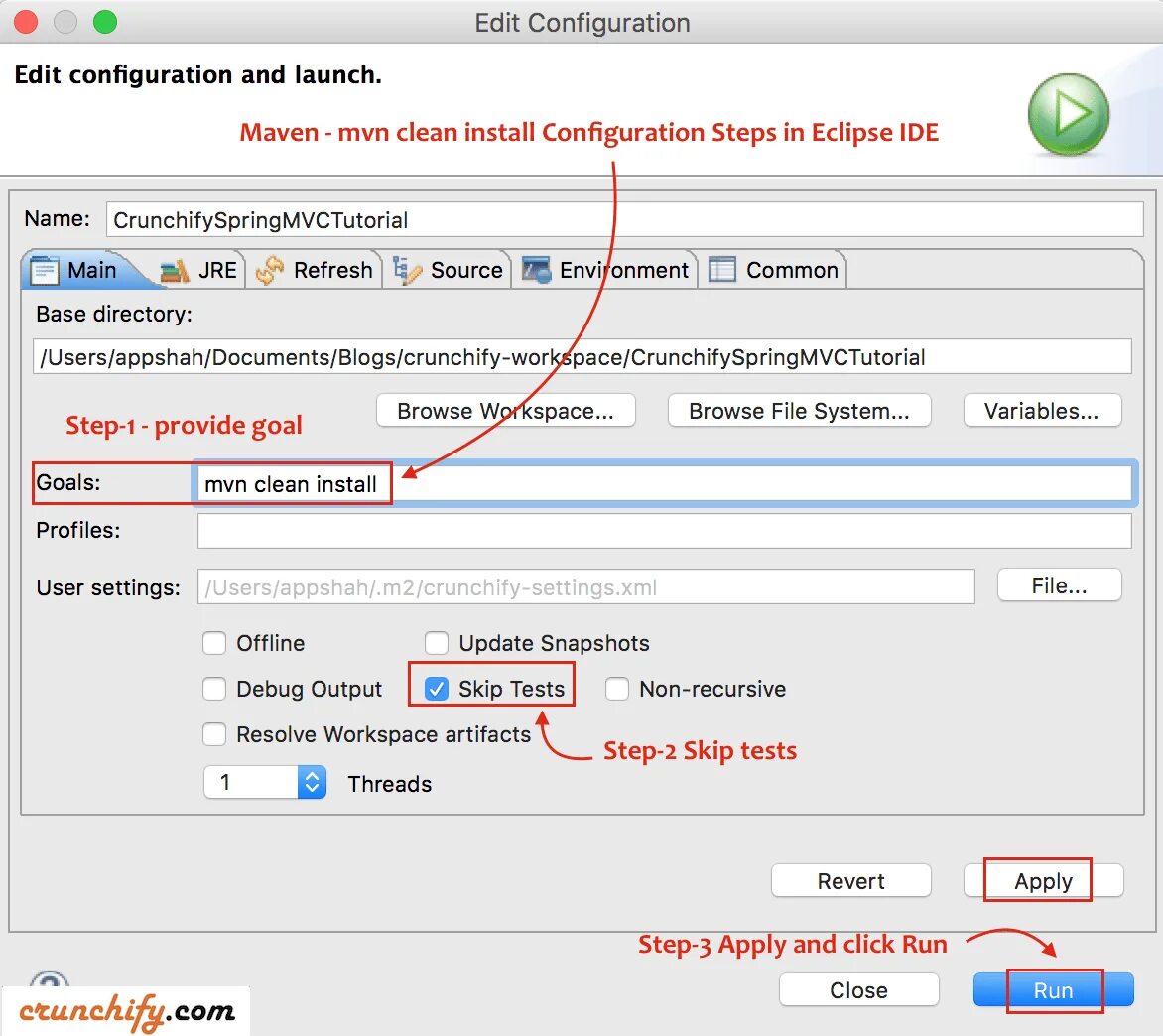Click the Environment tab icon
1163x1036 pixels.
coord(536,269)
